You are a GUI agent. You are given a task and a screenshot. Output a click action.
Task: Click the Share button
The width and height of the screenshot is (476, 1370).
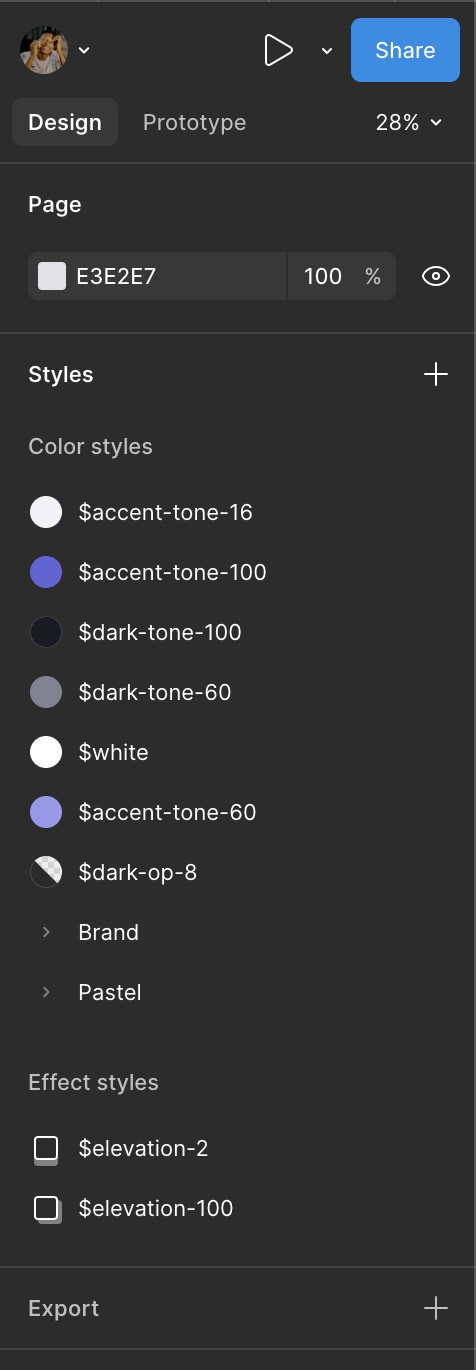(x=405, y=50)
